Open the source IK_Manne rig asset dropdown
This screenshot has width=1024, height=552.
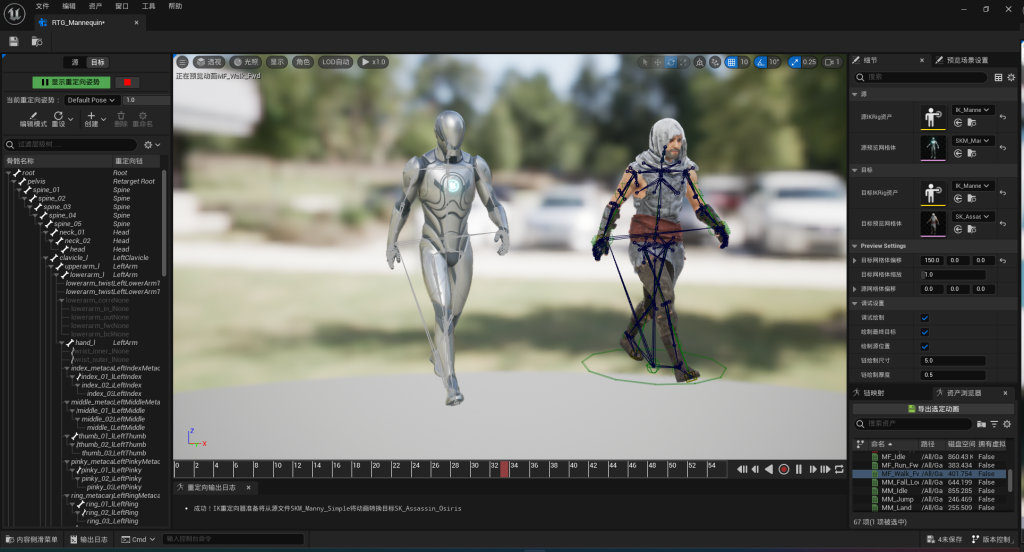tap(972, 110)
